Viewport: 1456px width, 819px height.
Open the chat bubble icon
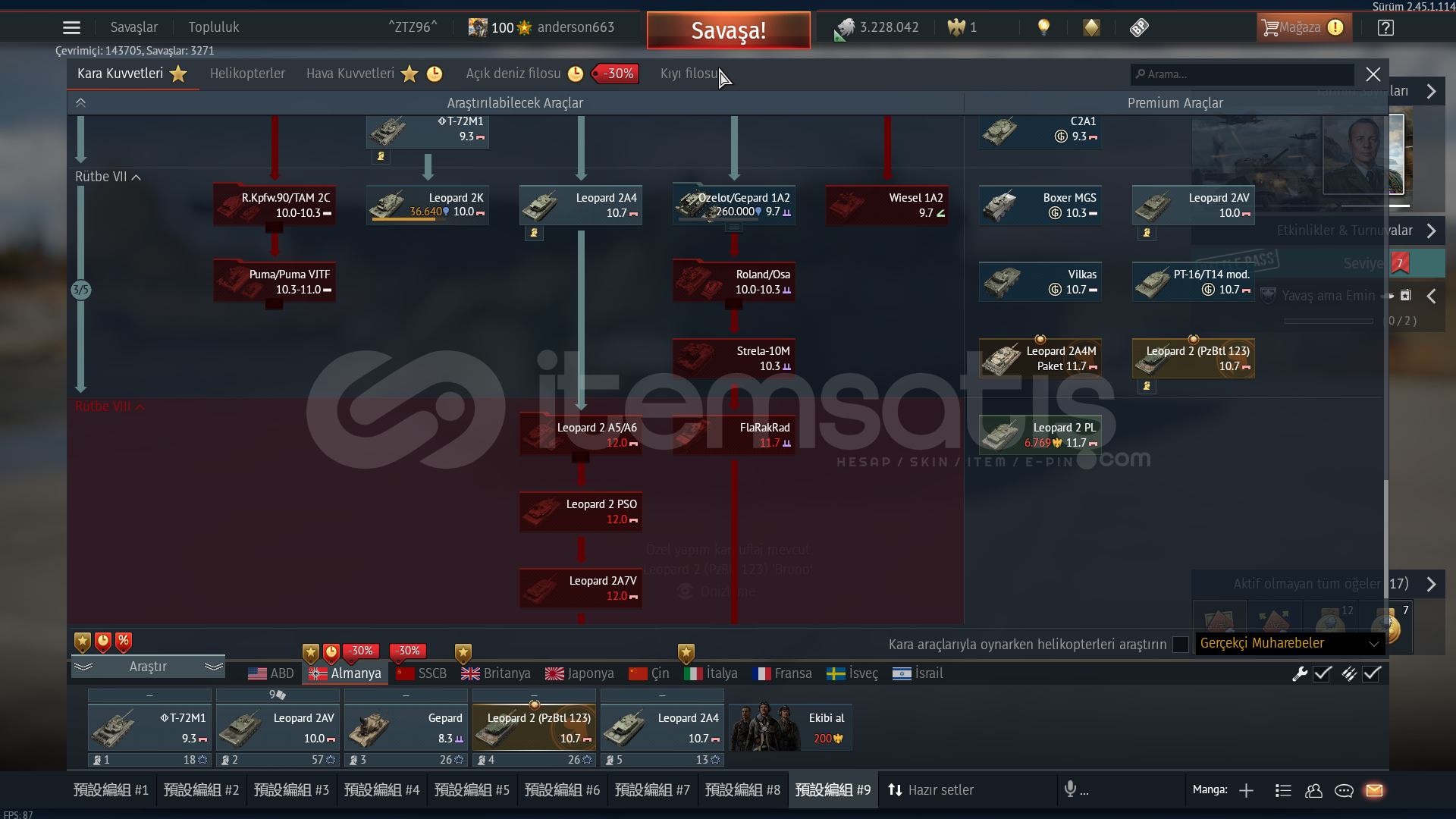(1344, 790)
